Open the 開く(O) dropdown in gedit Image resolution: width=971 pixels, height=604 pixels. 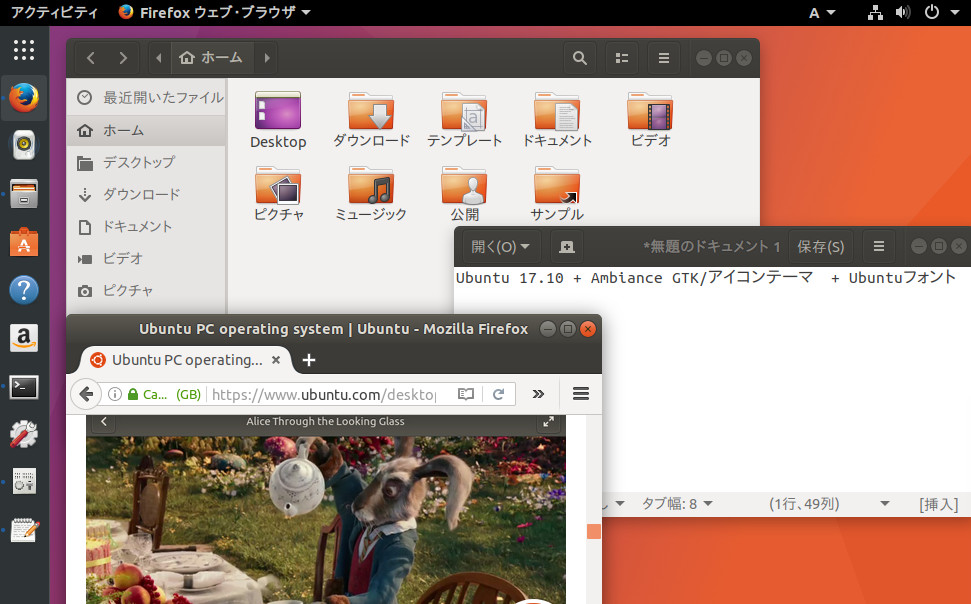click(x=497, y=246)
